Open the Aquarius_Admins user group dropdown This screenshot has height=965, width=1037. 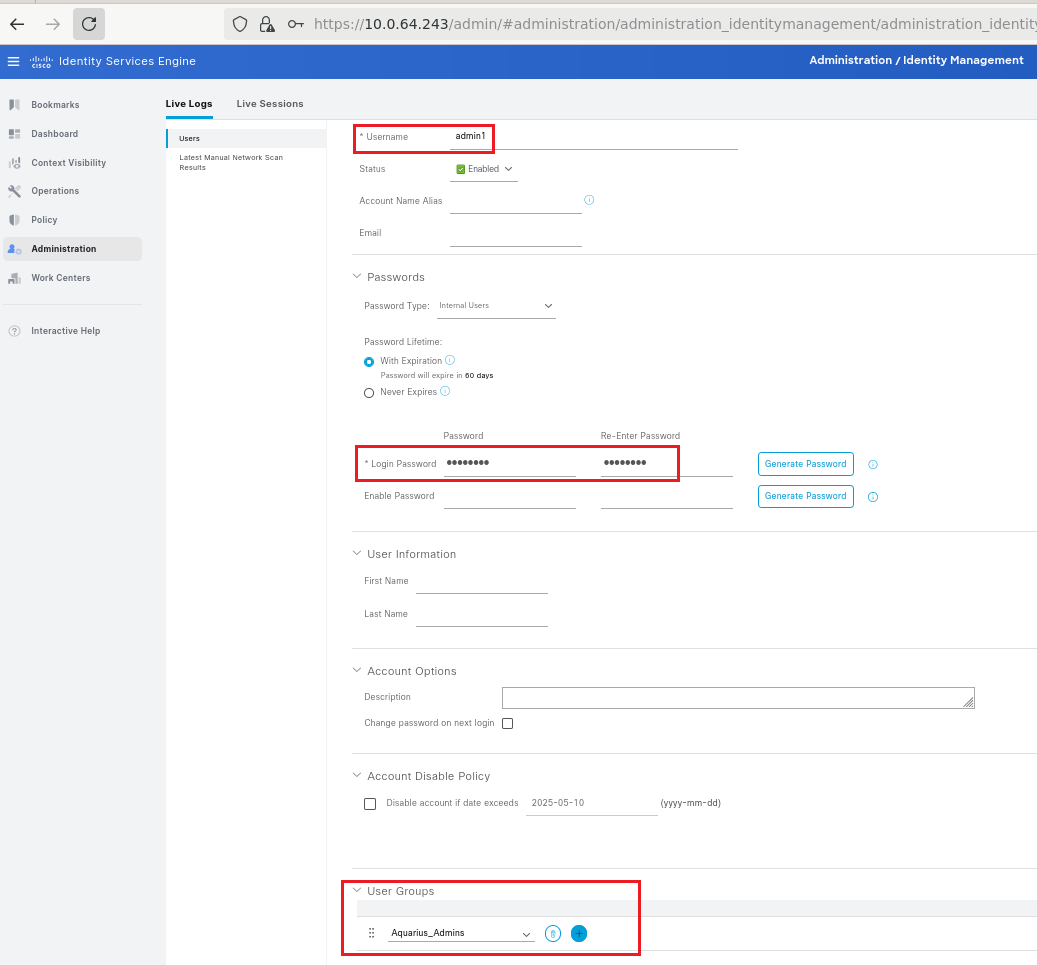click(x=461, y=933)
